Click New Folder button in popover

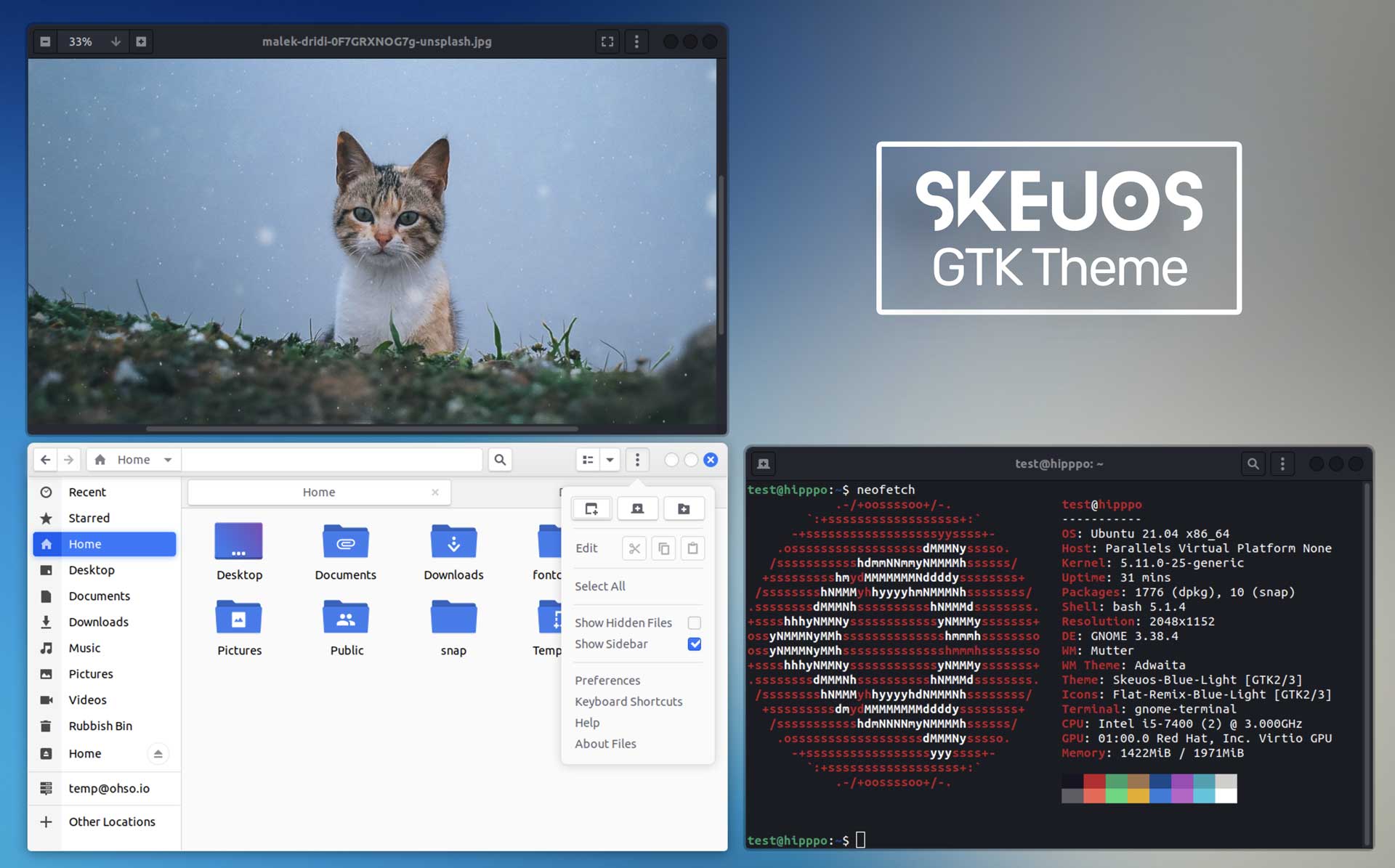click(x=684, y=508)
